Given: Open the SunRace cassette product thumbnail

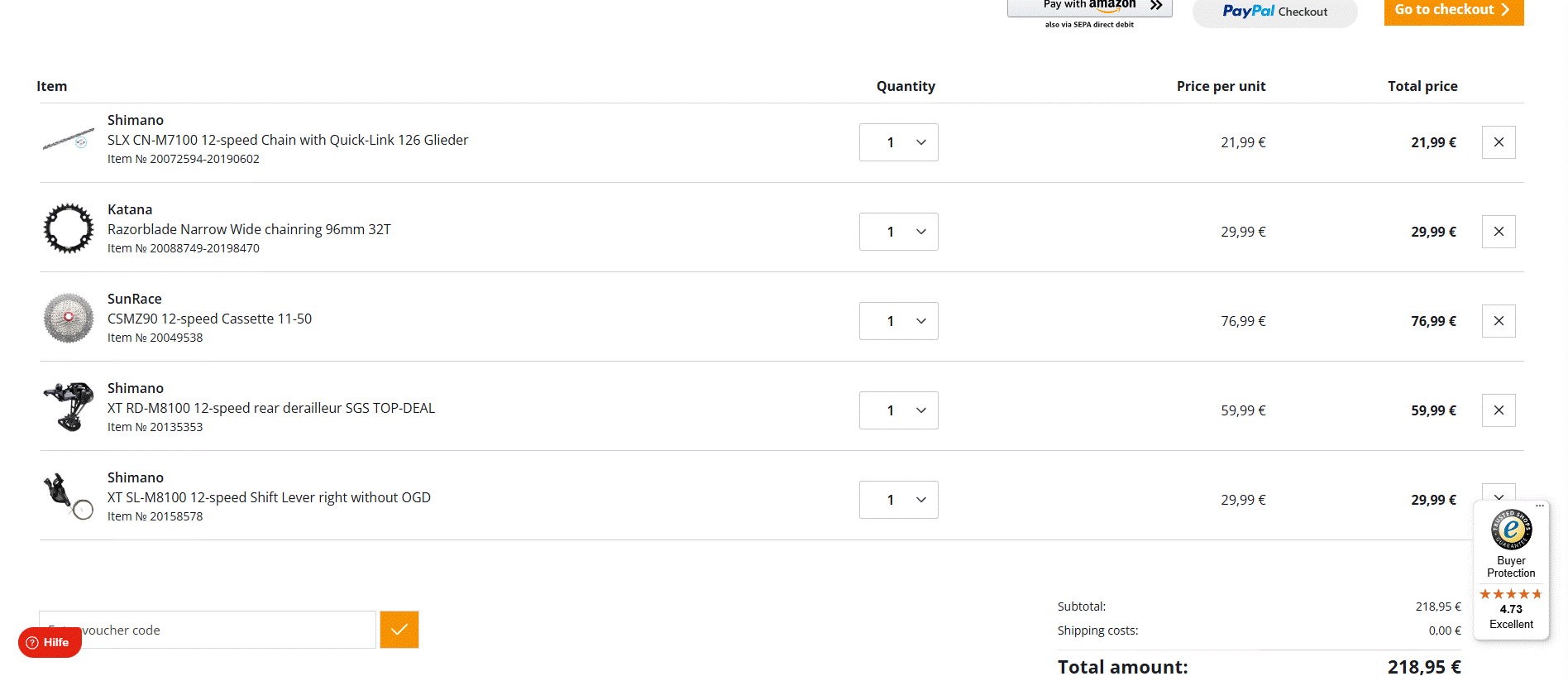Looking at the screenshot, I should coord(69,318).
